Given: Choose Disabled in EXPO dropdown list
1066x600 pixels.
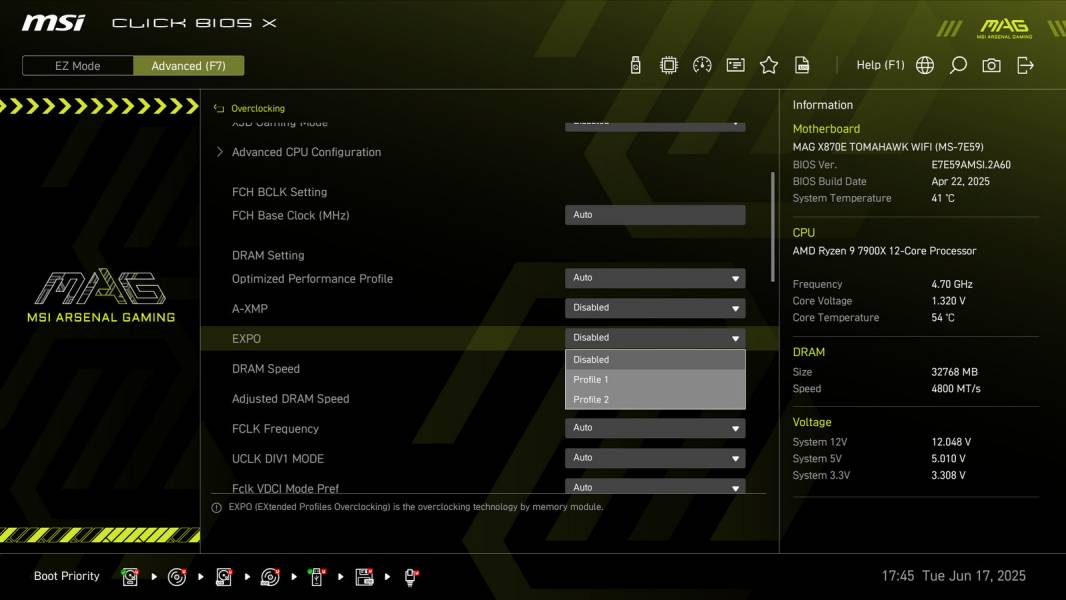Looking at the screenshot, I should pos(655,359).
